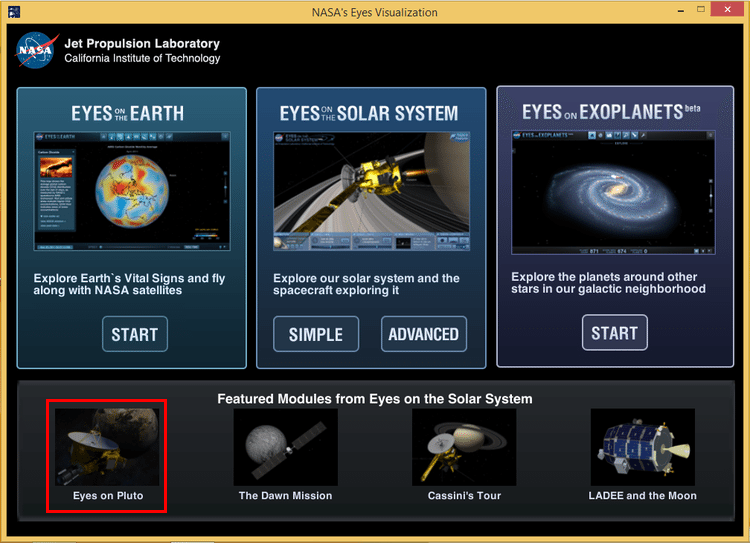This screenshot has height=543, width=750.
Task: Click the Eyes on the Solar System preview image
Action: point(372,191)
